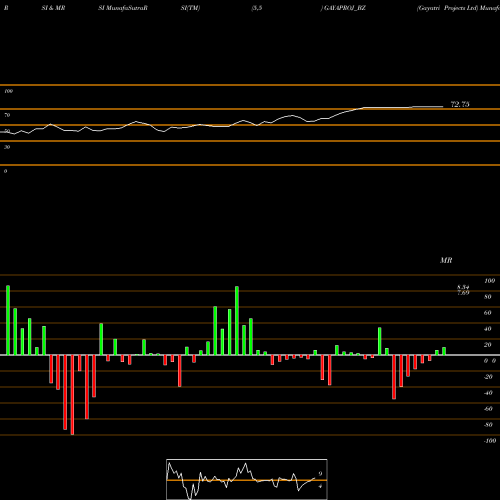Click the -80 label on MR axis
This screenshot has width=500, height=500.
click(488, 425)
